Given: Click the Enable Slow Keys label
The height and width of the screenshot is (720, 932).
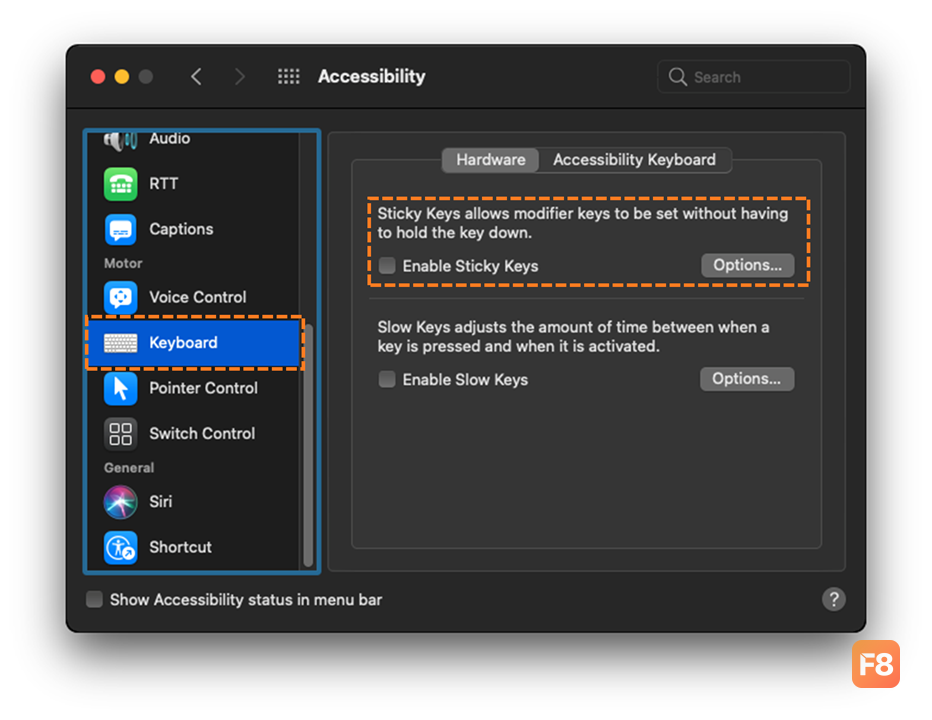Looking at the screenshot, I should pyautogui.click(x=465, y=379).
